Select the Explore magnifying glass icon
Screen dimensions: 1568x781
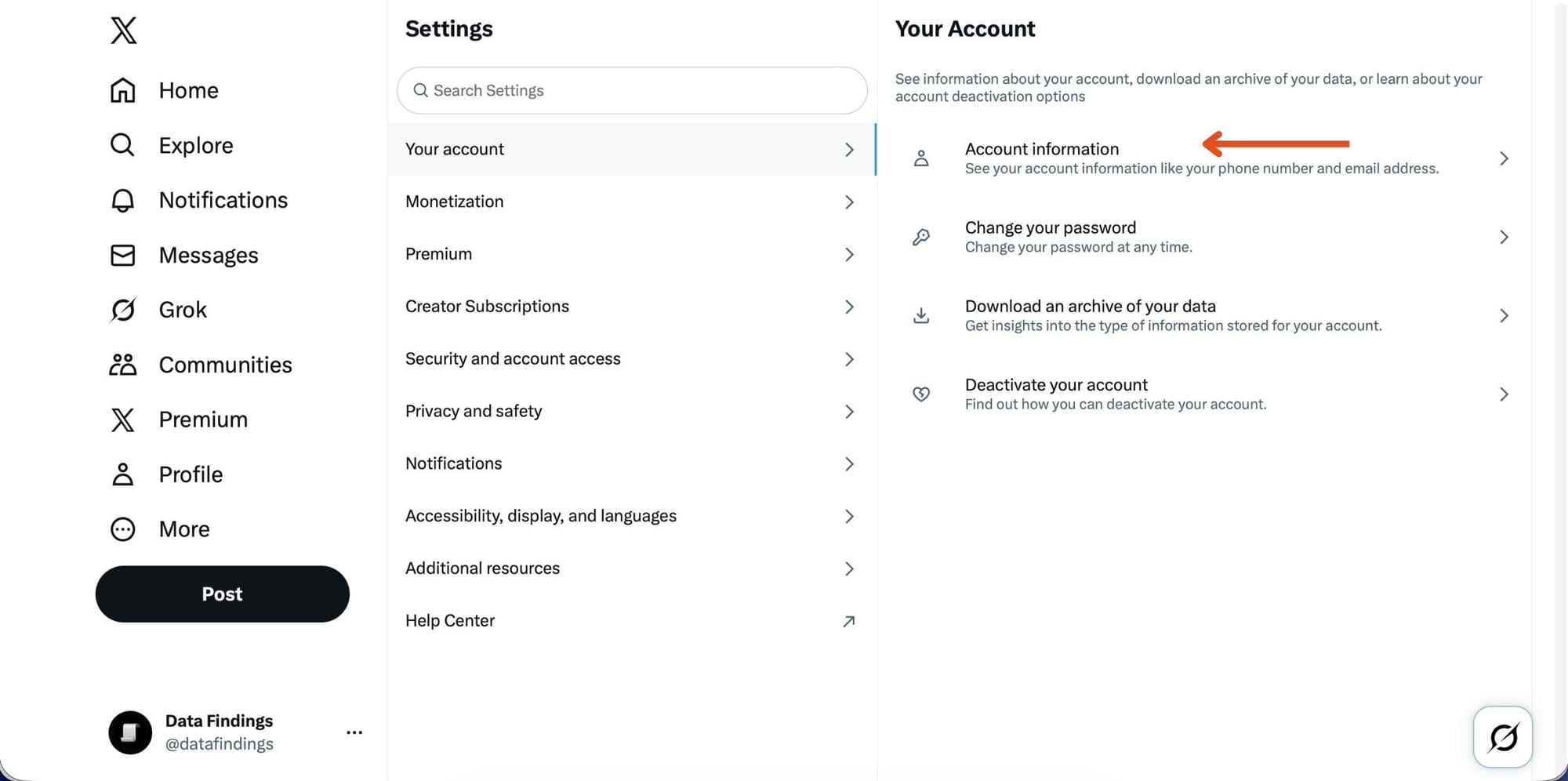[x=122, y=145]
